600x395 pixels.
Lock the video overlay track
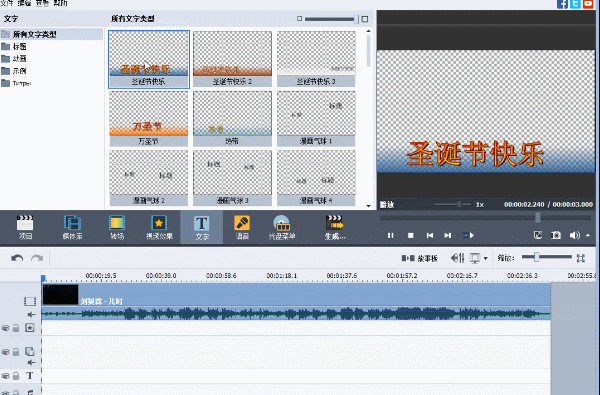pos(16,352)
